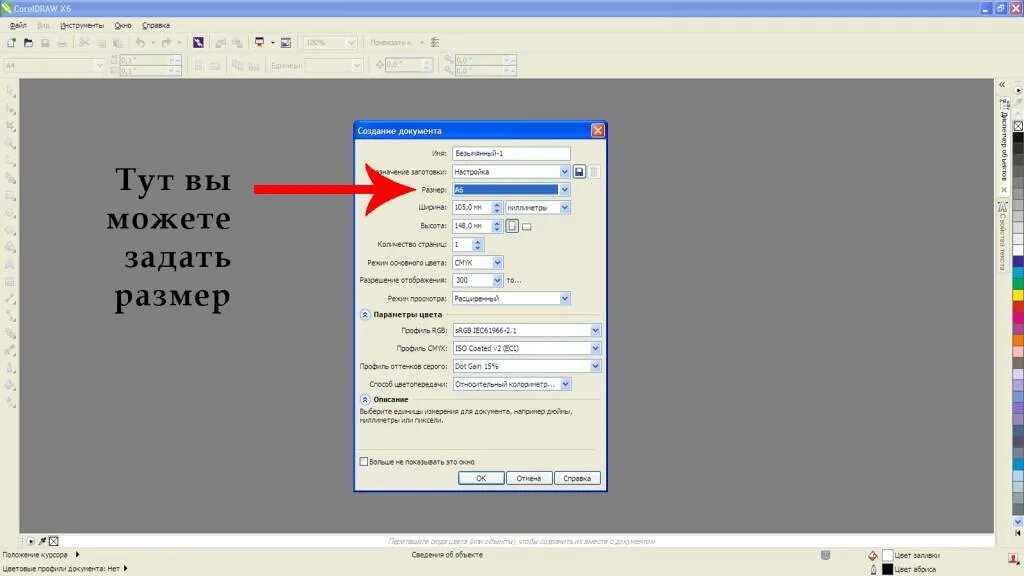Screen dimensions: 1024x576
Task: Click the width 105,0 mm spinner
Action: 496,208
